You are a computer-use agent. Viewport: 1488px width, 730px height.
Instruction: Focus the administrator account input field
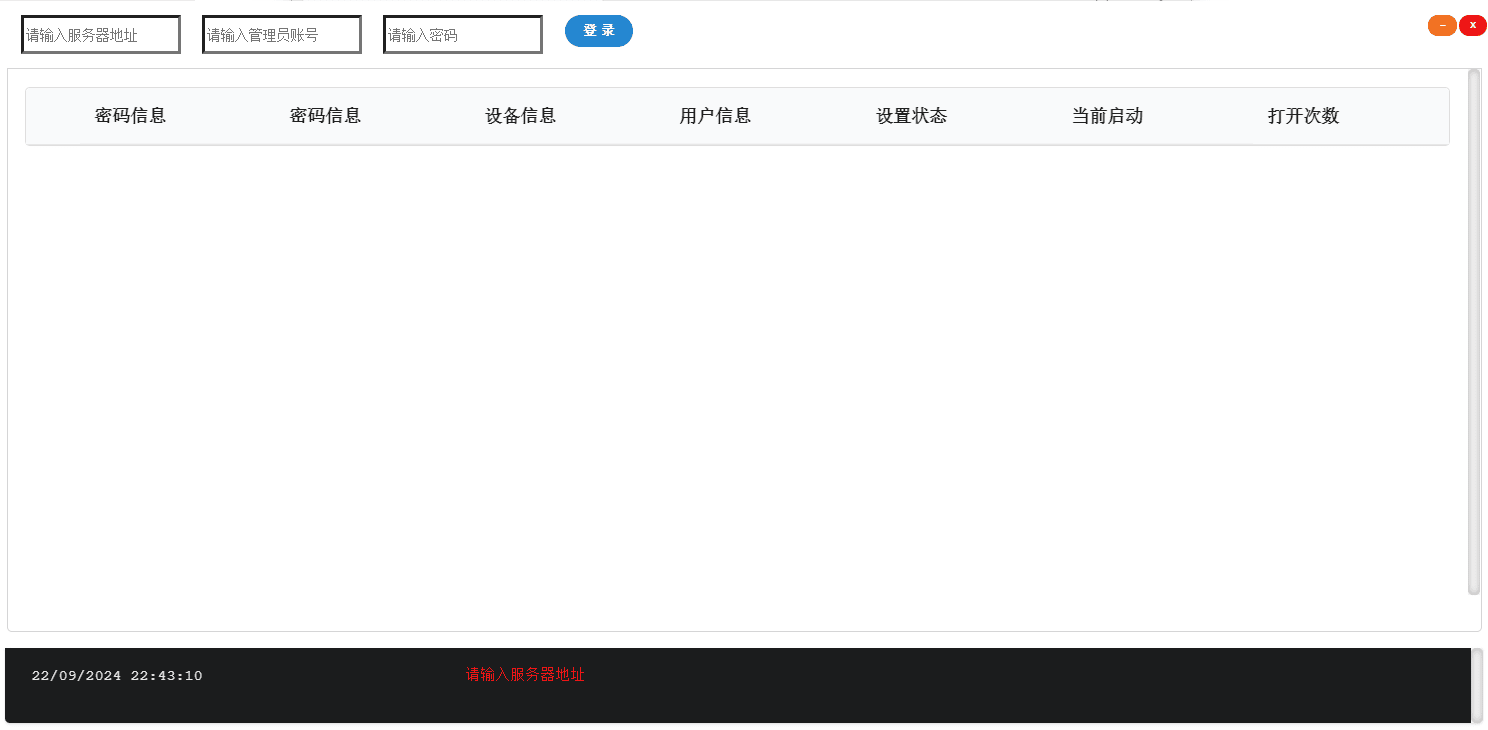282,35
